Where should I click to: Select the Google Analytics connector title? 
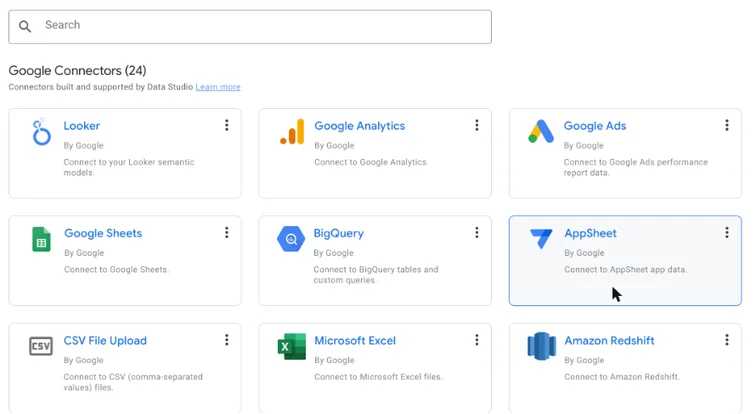click(360, 126)
